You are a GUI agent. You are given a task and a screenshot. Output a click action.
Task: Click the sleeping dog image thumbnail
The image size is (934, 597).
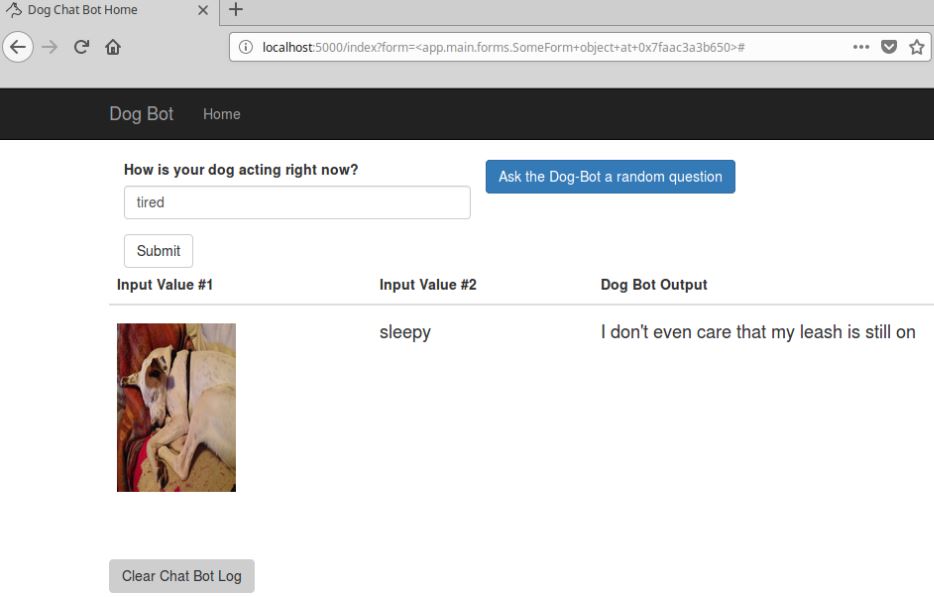pos(176,407)
